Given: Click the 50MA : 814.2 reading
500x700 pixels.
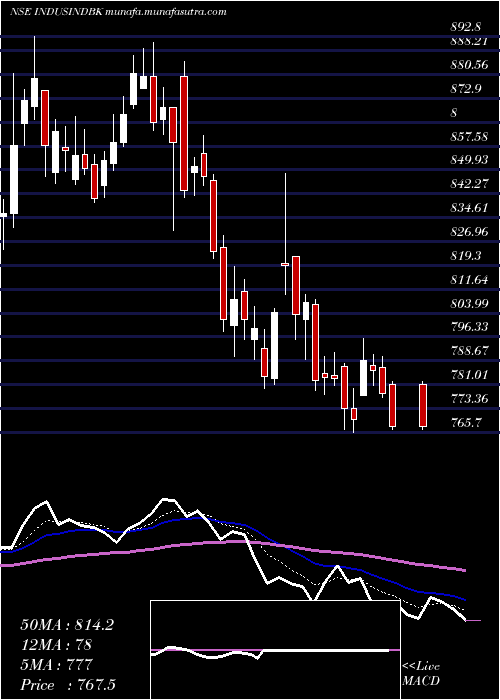Looking at the screenshot, I should pyautogui.click(x=67, y=625).
